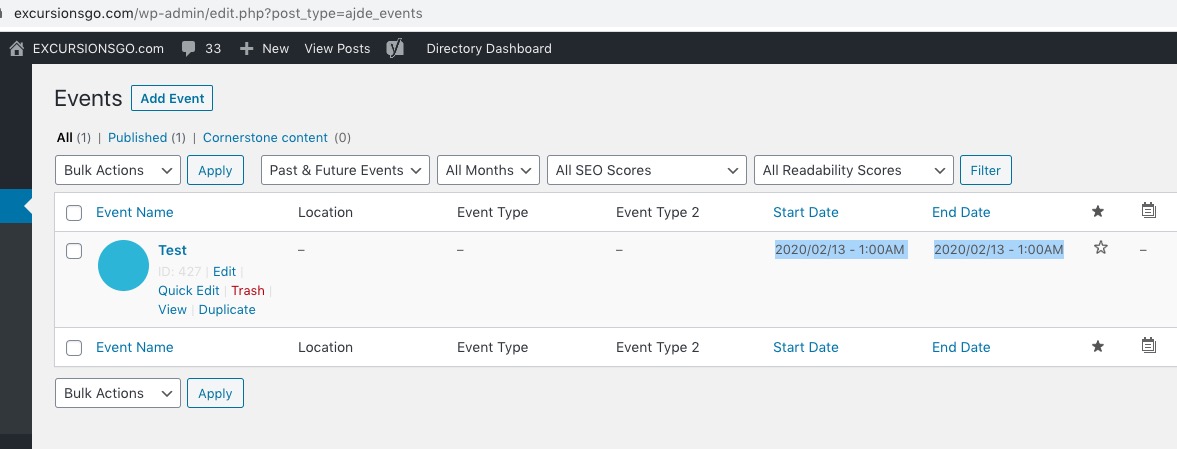Open the Yoast SEO icon in admin bar
This screenshot has width=1177, height=449.
395,48
